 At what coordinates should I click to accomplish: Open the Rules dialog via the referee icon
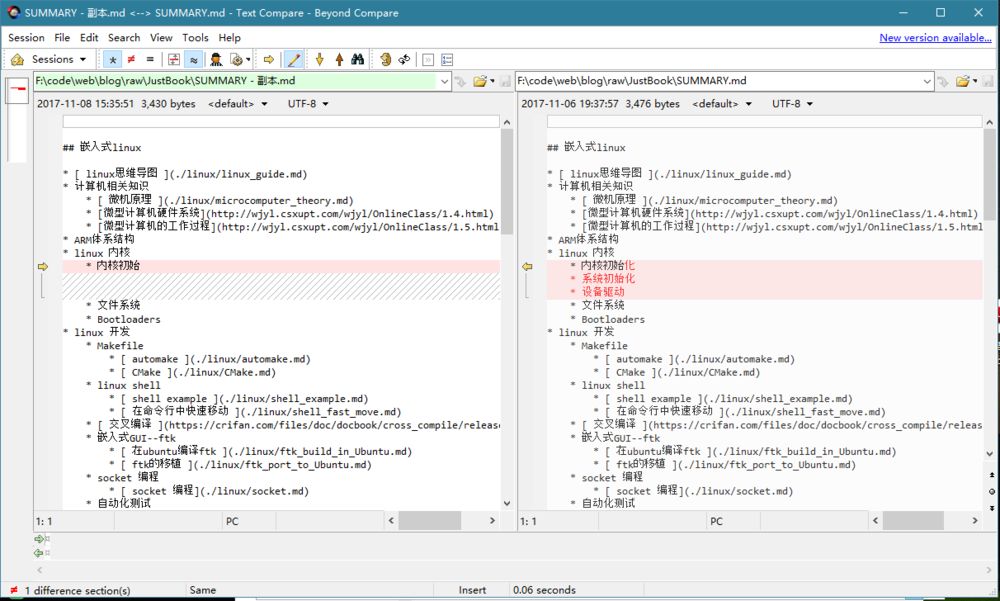click(216, 59)
